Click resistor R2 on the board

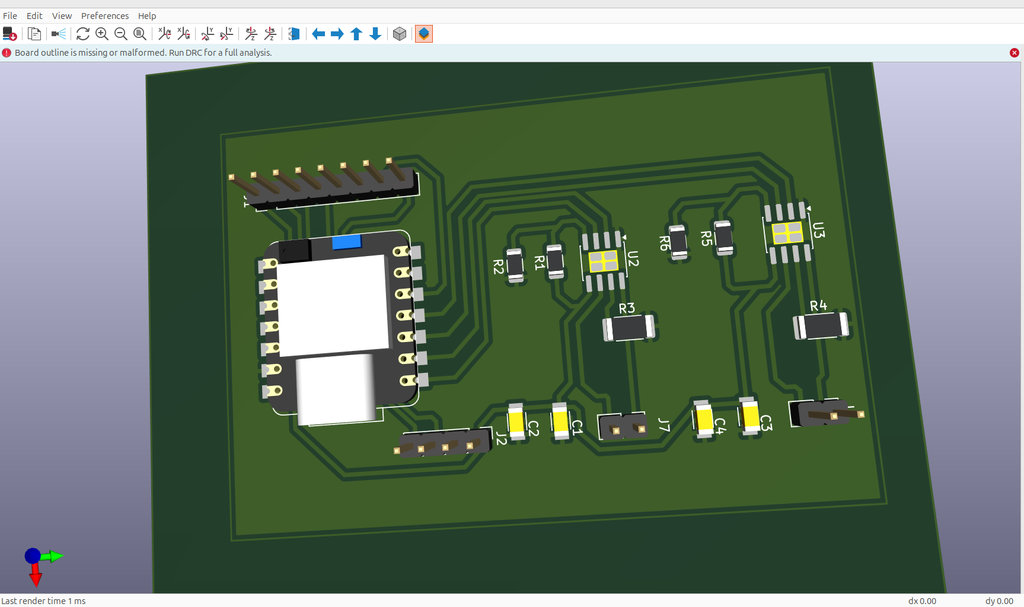point(515,266)
